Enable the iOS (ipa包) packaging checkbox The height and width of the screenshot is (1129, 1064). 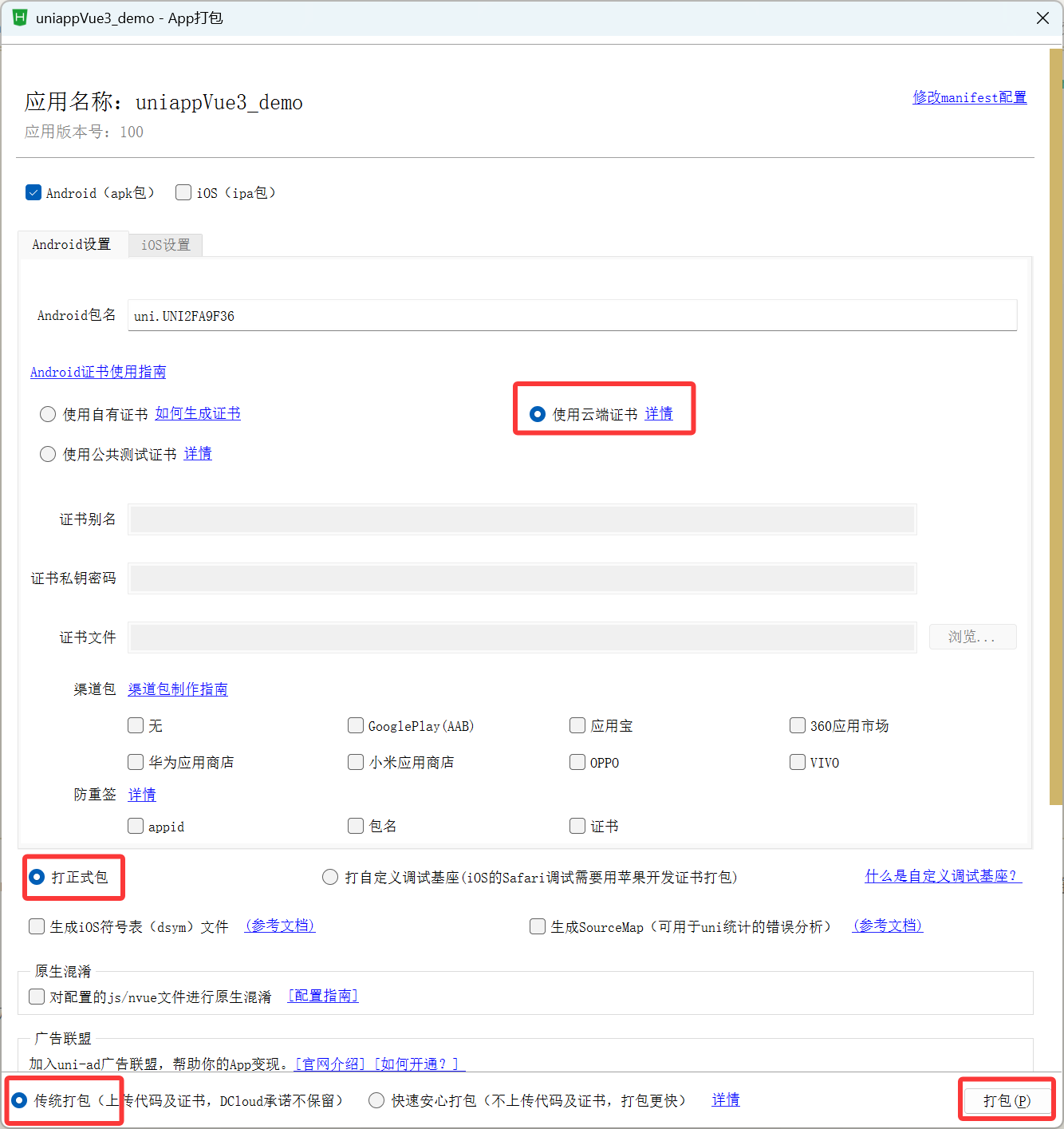183,192
